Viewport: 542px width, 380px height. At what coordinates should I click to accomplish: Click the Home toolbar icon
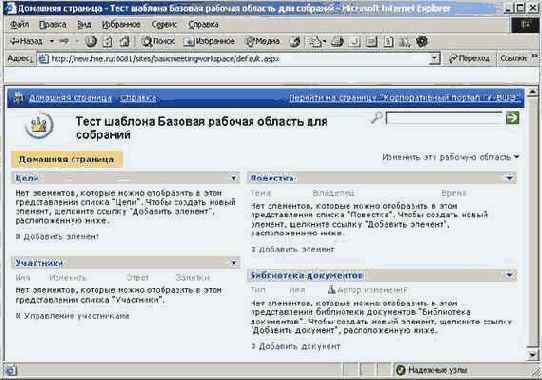[x=124, y=42]
